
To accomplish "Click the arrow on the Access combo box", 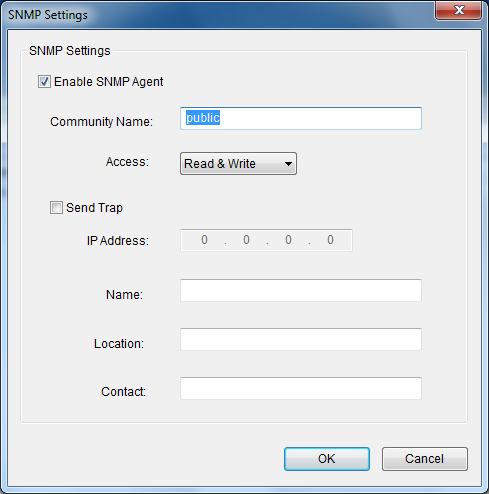I will (288, 164).
